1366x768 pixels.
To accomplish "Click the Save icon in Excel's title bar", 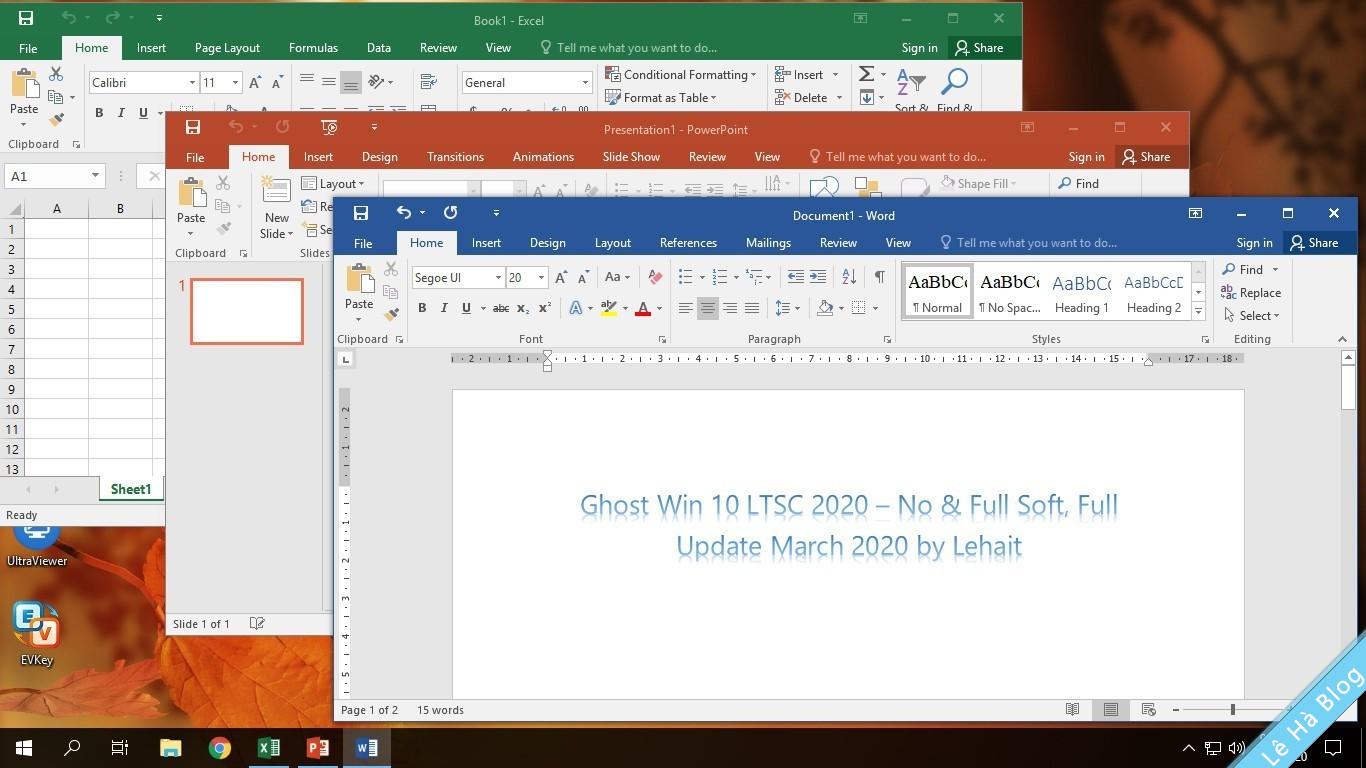I will point(26,18).
